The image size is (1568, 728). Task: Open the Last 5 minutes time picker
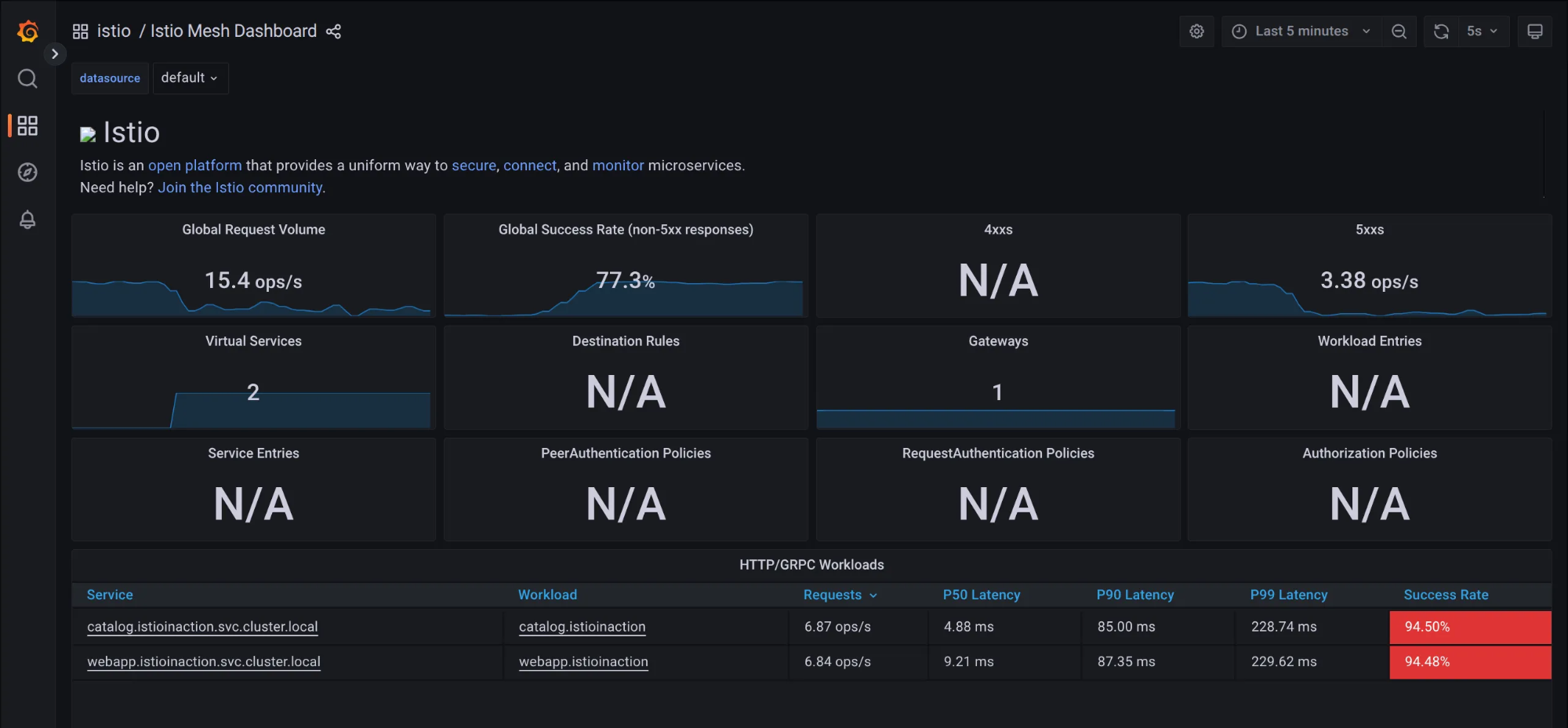tap(1301, 31)
